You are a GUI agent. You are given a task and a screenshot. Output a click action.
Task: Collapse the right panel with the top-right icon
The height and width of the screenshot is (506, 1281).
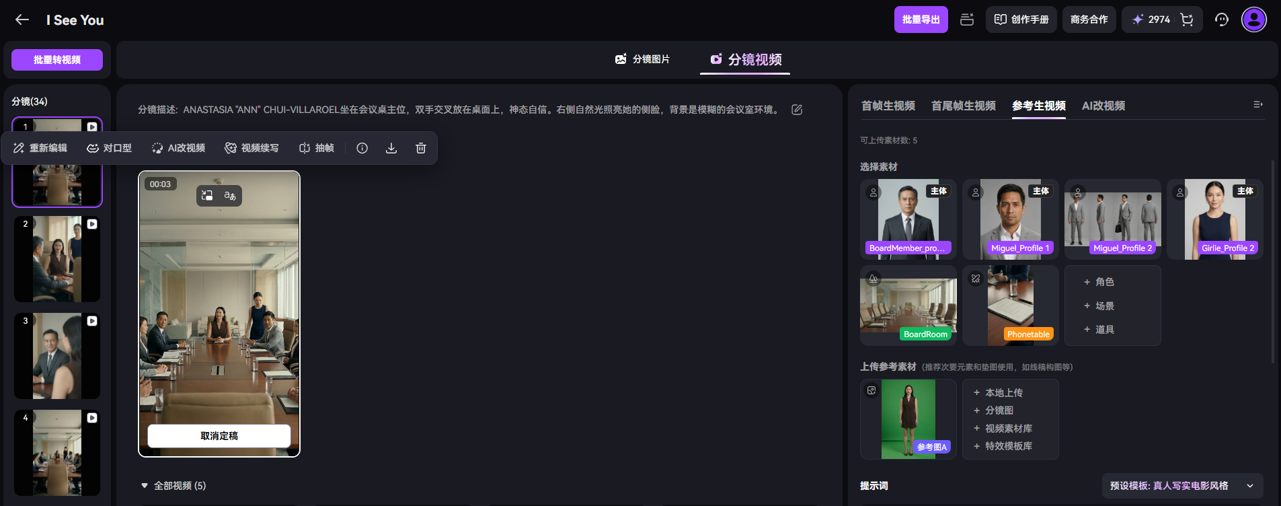pos(1258,105)
